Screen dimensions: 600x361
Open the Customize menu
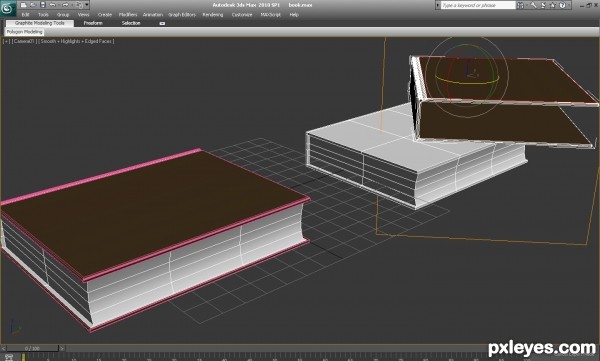click(x=242, y=15)
